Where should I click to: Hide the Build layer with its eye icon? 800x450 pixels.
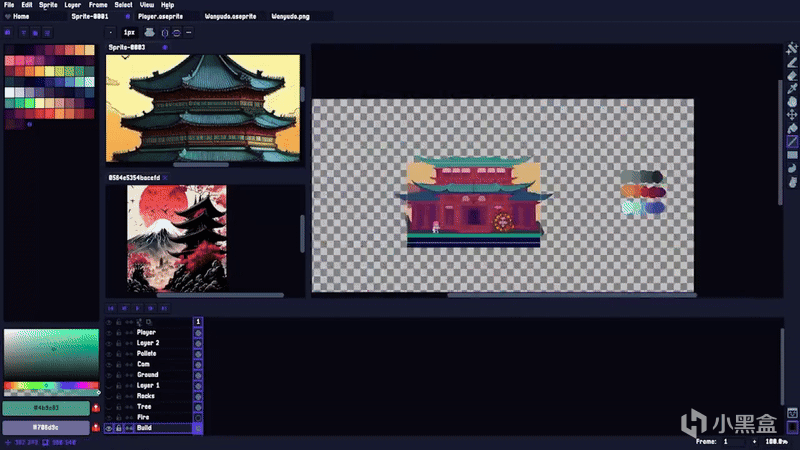point(109,428)
